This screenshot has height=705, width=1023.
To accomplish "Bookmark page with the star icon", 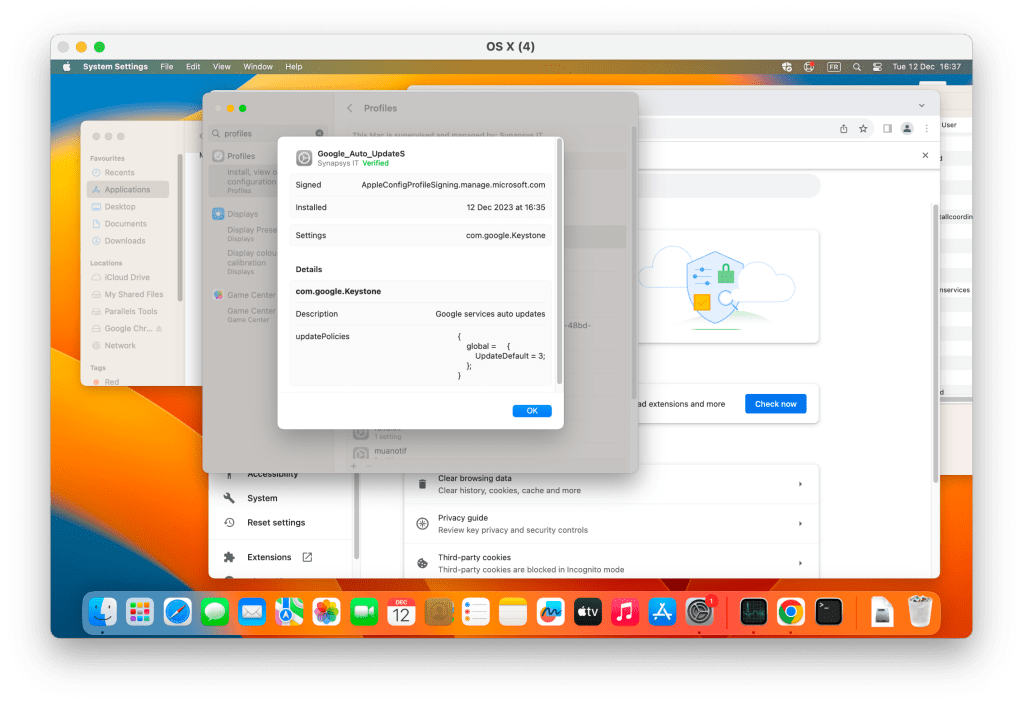I will [863, 129].
